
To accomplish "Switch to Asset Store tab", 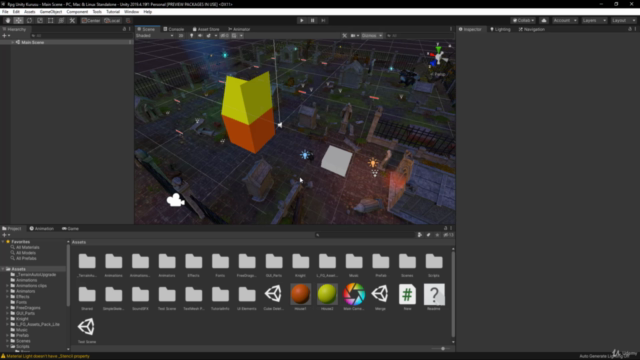I will 206,29.
